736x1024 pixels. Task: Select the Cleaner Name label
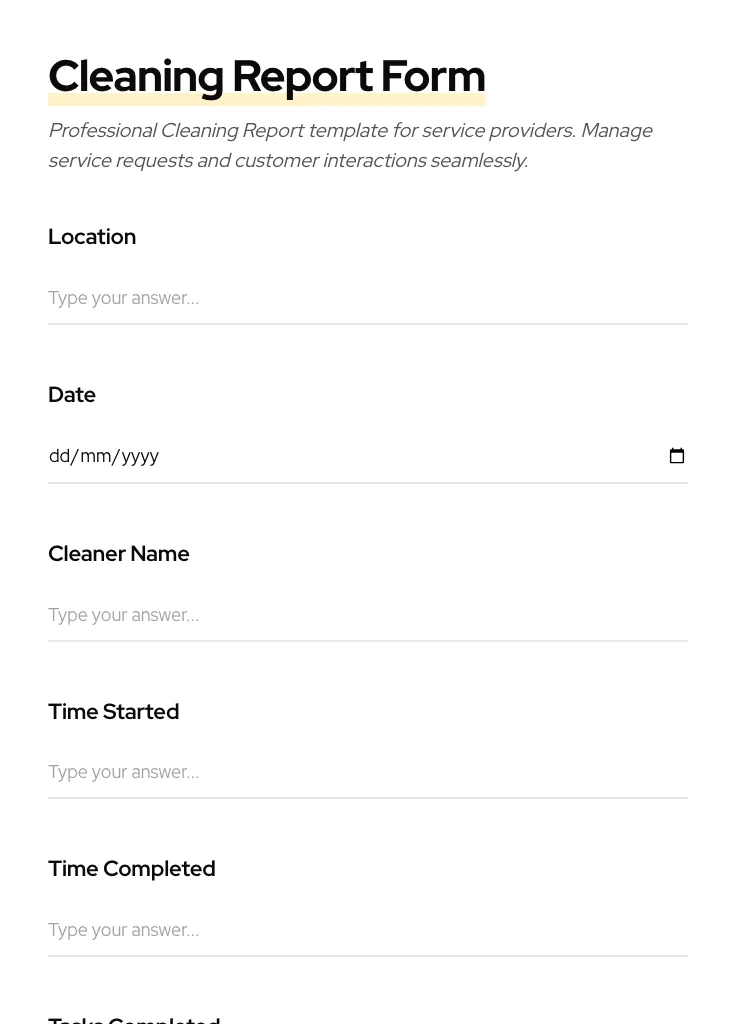pos(118,553)
